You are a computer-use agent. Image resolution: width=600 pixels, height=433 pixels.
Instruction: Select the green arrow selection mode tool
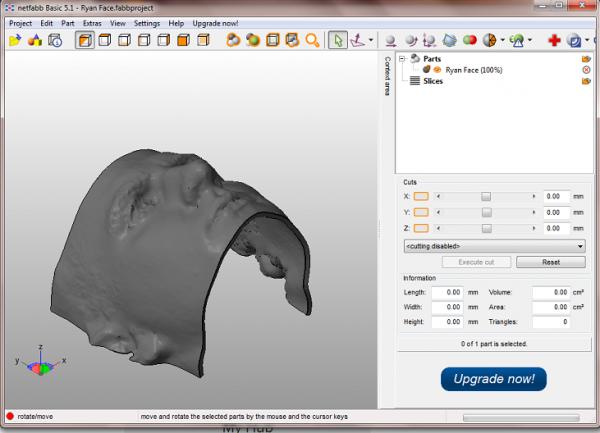click(x=338, y=40)
